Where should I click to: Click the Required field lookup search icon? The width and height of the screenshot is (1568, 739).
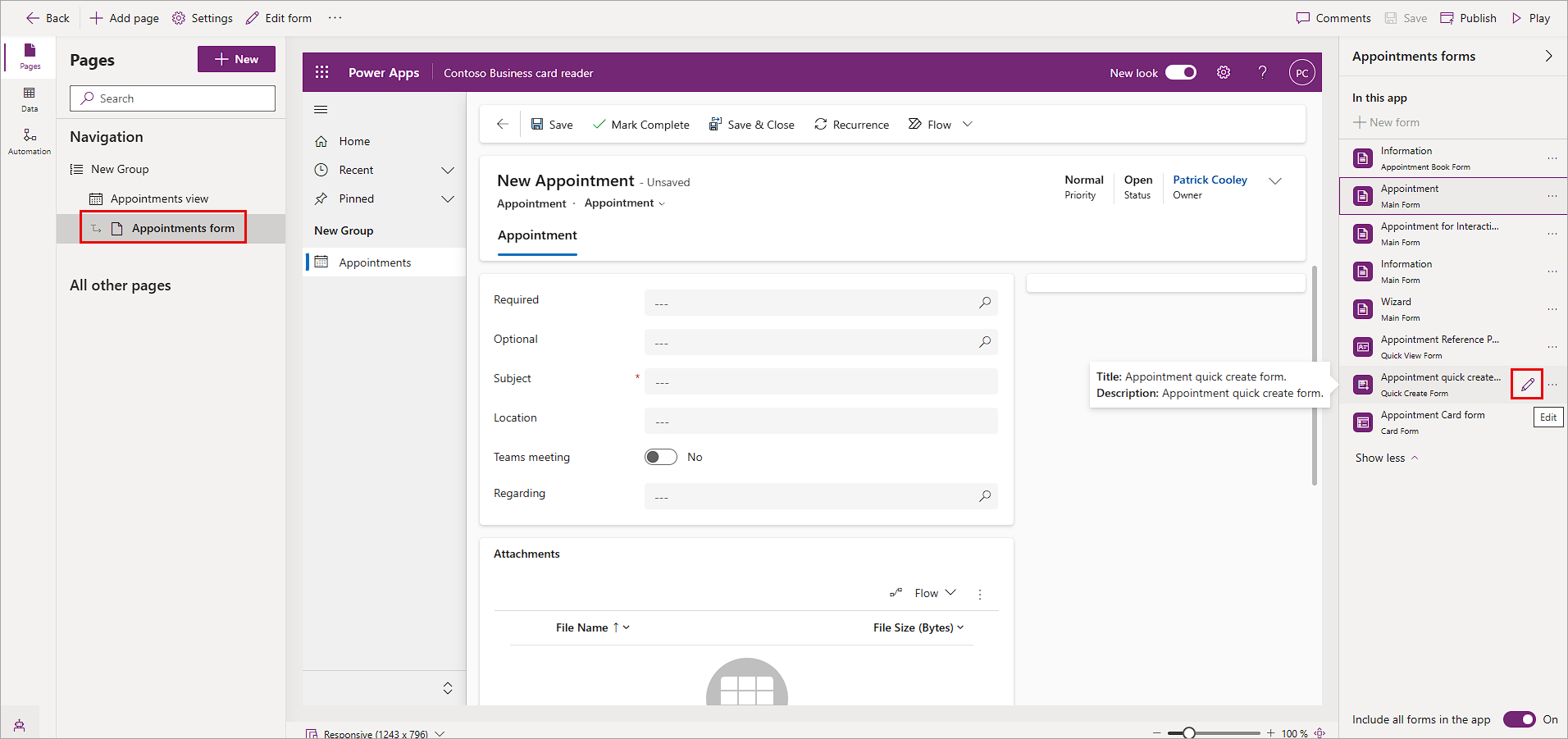click(x=985, y=303)
